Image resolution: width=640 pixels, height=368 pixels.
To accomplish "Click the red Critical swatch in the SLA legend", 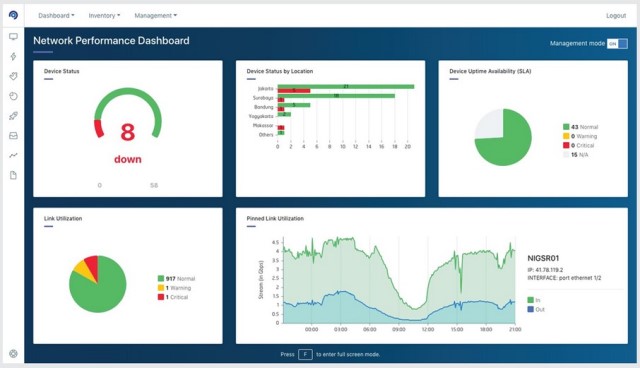I will pyautogui.click(x=566, y=145).
